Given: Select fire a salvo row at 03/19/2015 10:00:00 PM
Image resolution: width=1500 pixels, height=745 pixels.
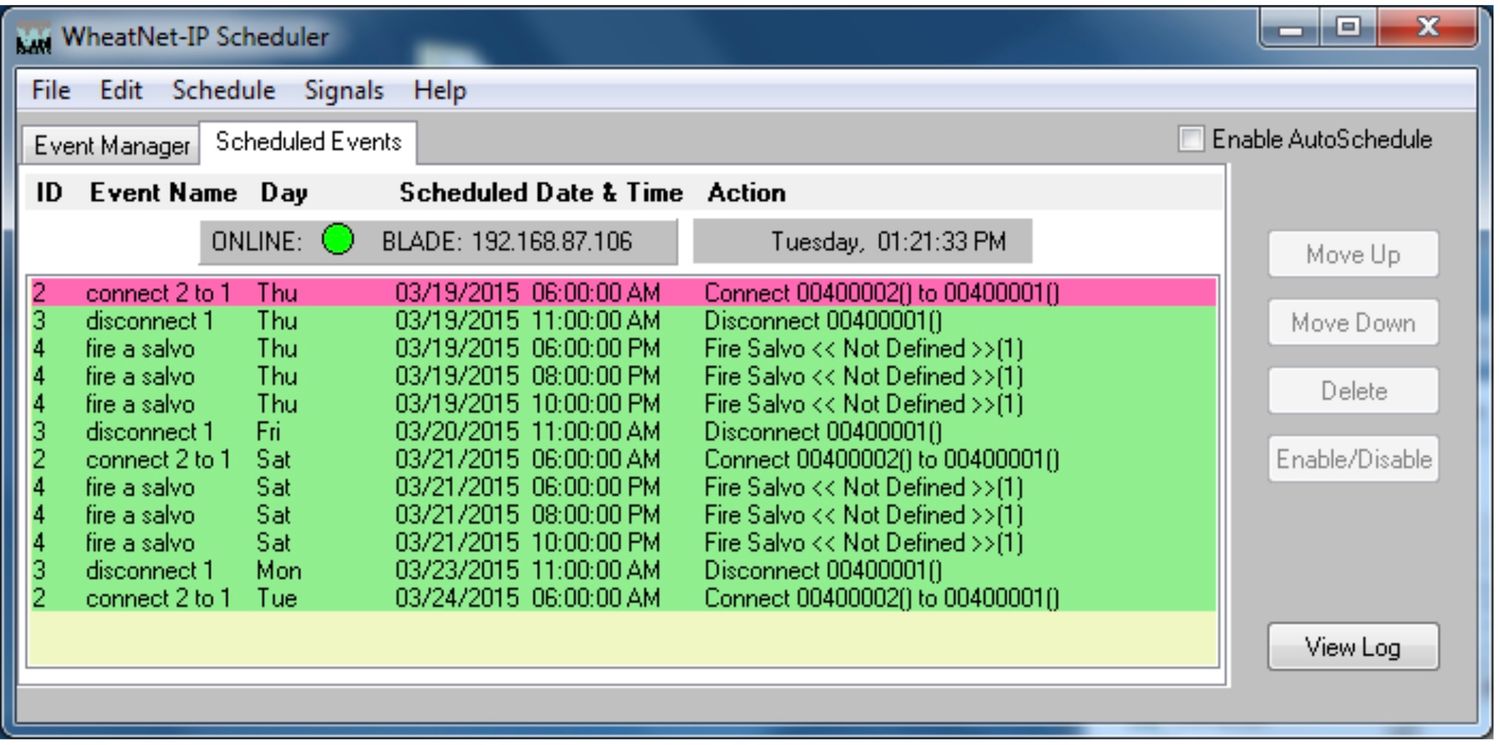Looking at the screenshot, I should click(622, 405).
